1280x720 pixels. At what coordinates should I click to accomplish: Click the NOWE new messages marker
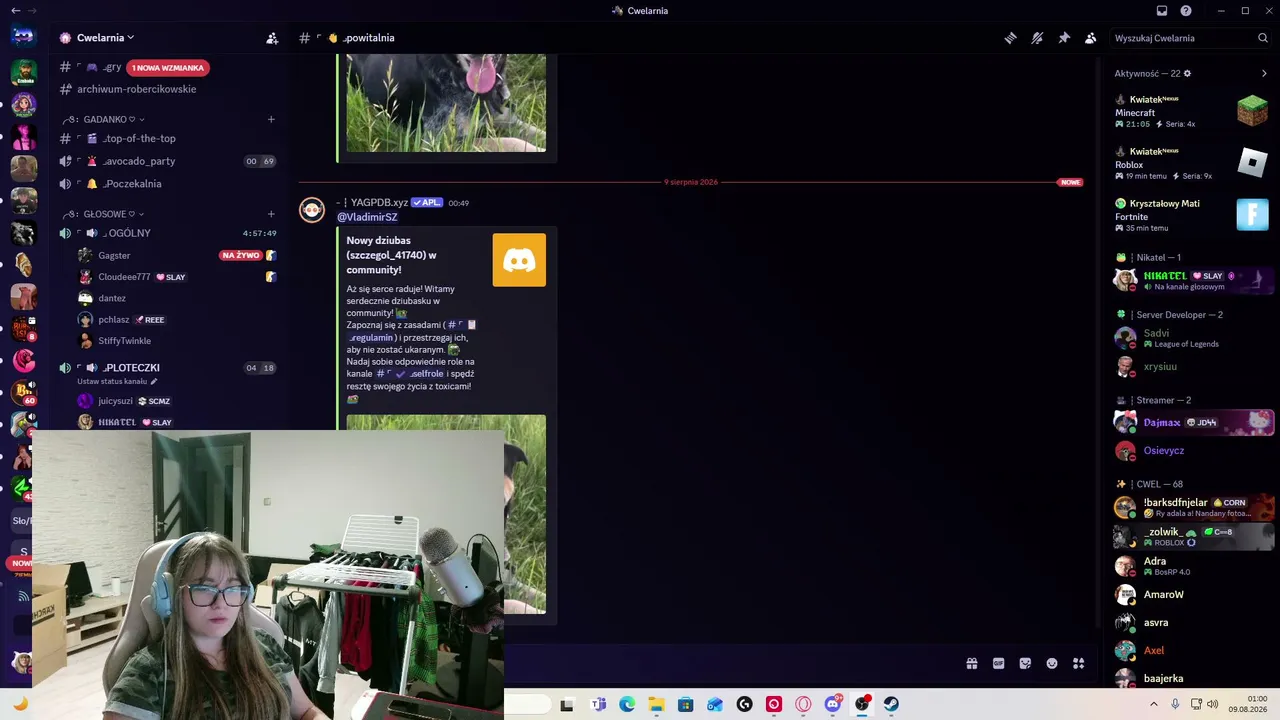coord(1070,182)
